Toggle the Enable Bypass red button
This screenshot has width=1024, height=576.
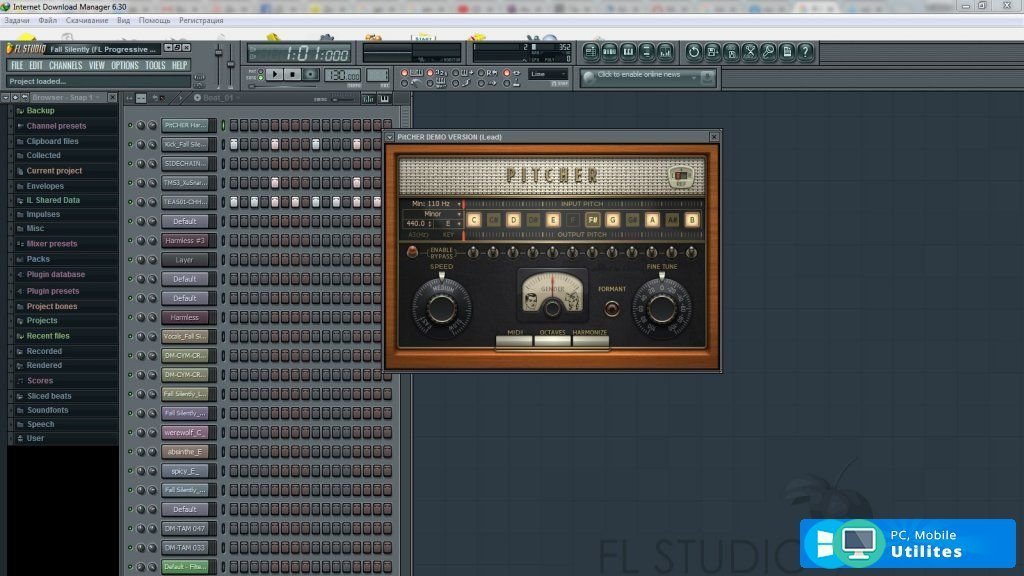pos(412,252)
